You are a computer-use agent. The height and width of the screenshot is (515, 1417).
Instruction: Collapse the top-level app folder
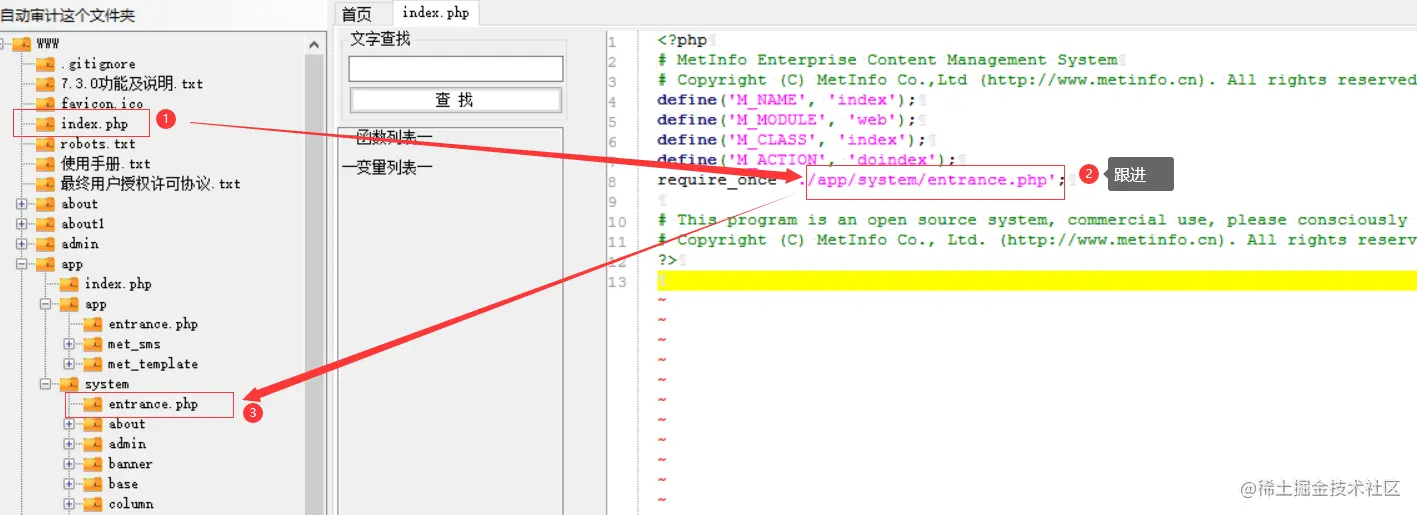(x=22, y=264)
